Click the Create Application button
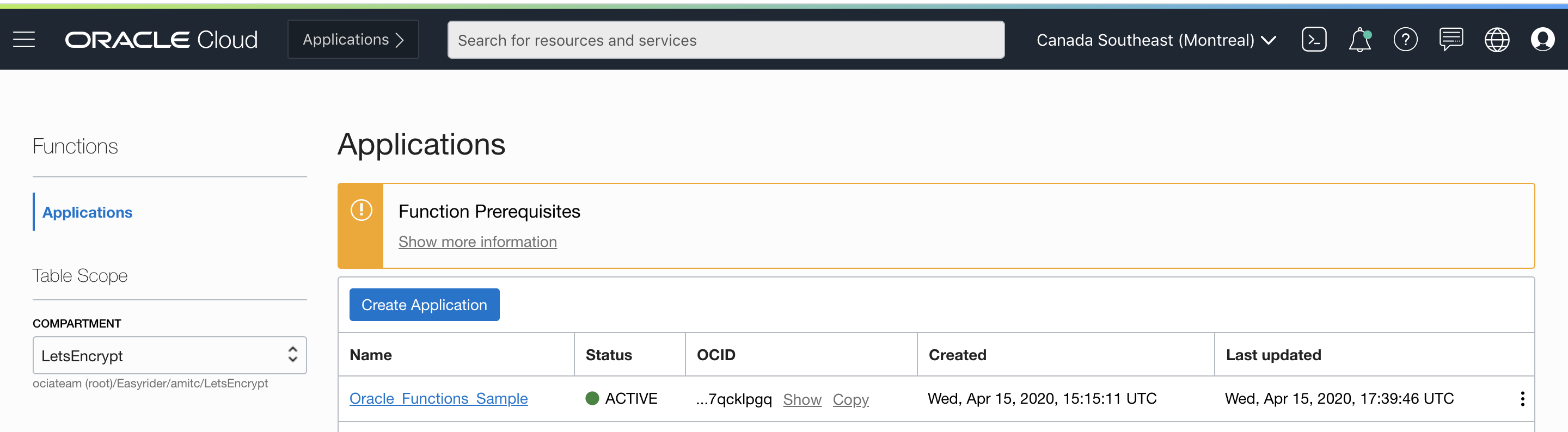The height and width of the screenshot is (432, 1568). tap(424, 305)
